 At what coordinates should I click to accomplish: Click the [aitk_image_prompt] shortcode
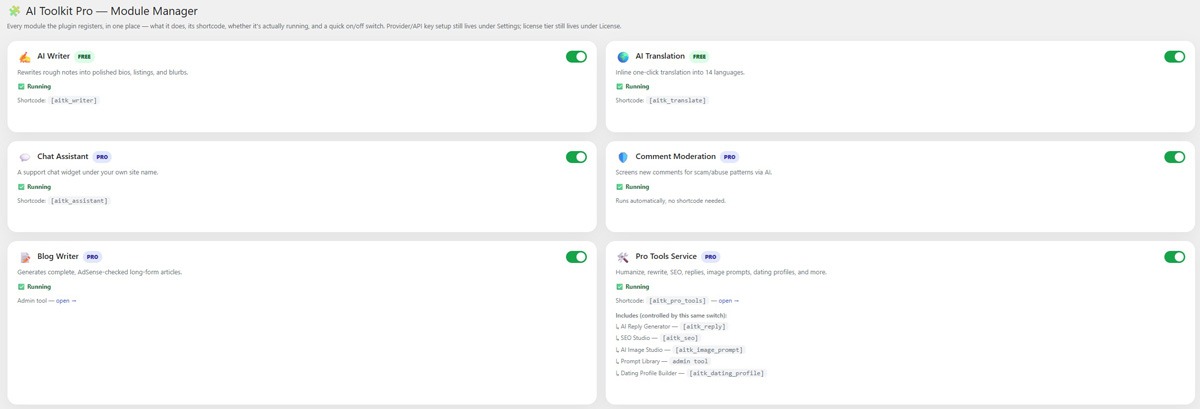709,350
